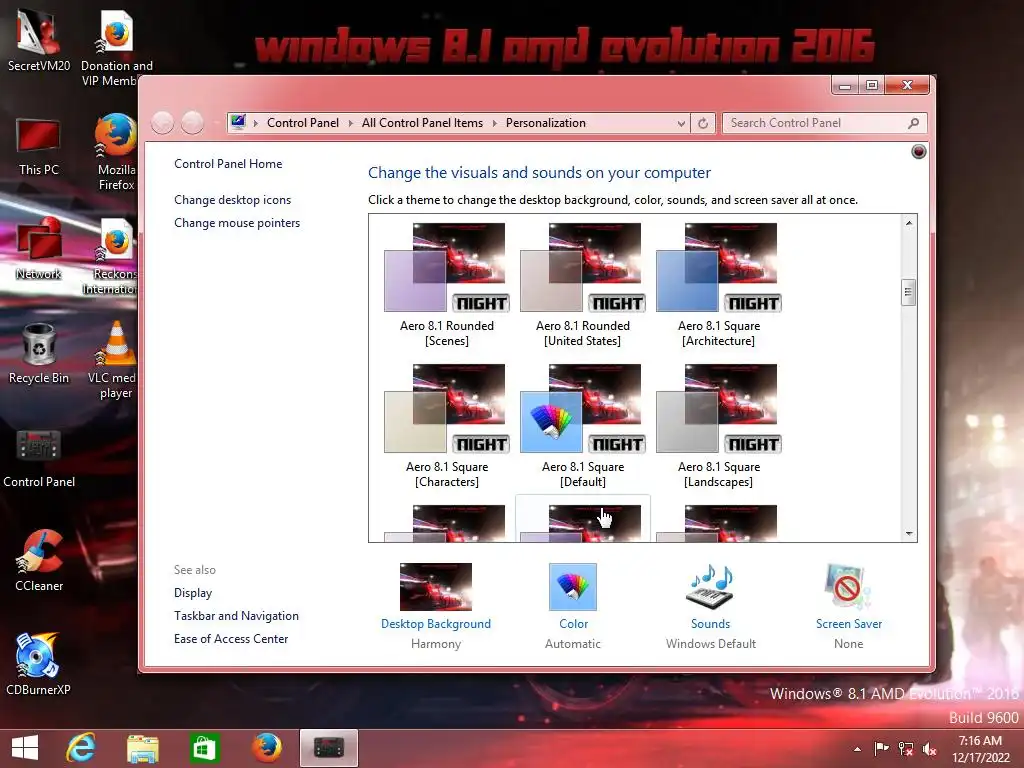The width and height of the screenshot is (1024, 768).
Task: Select the Control Panel desktop icon
Action: [x=39, y=458]
